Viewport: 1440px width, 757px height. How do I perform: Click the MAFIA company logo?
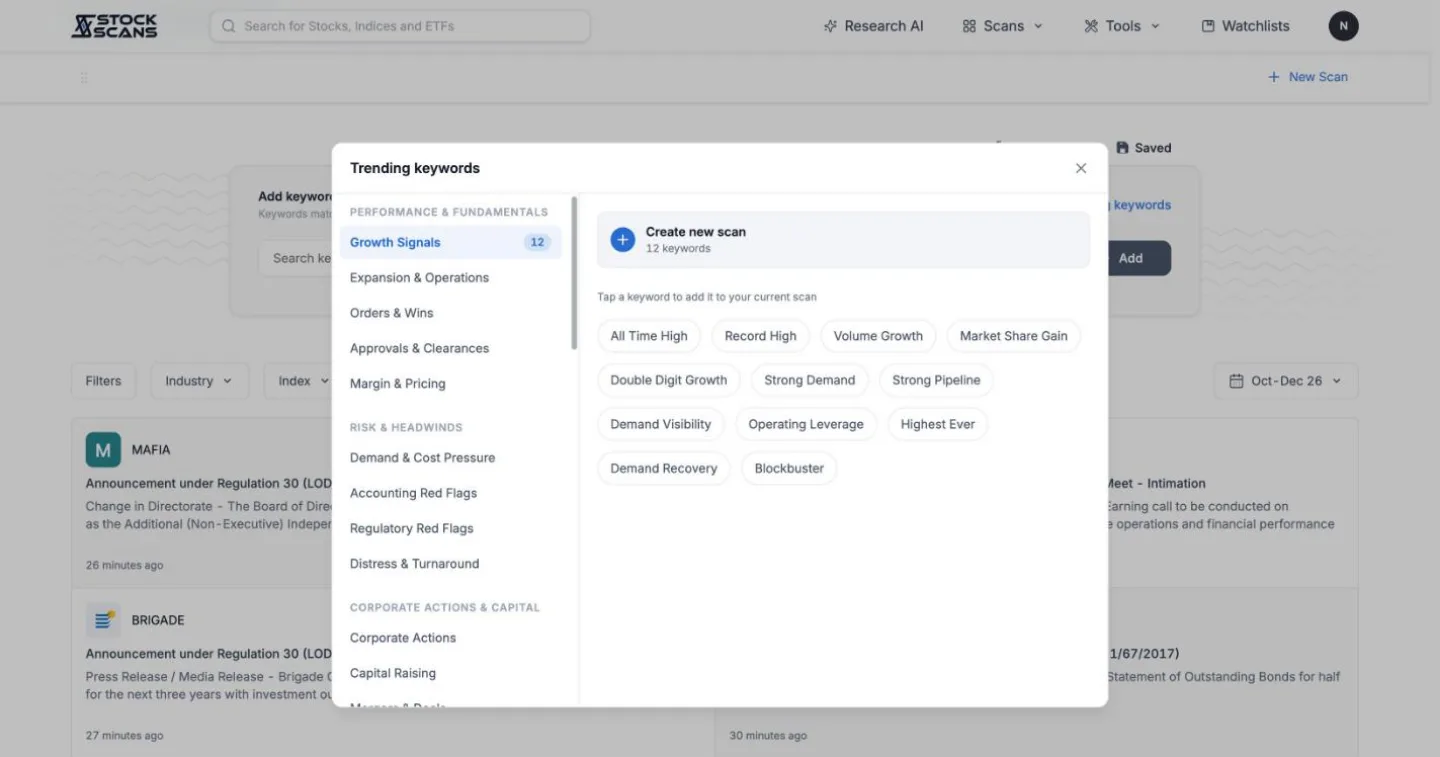(x=103, y=450)
